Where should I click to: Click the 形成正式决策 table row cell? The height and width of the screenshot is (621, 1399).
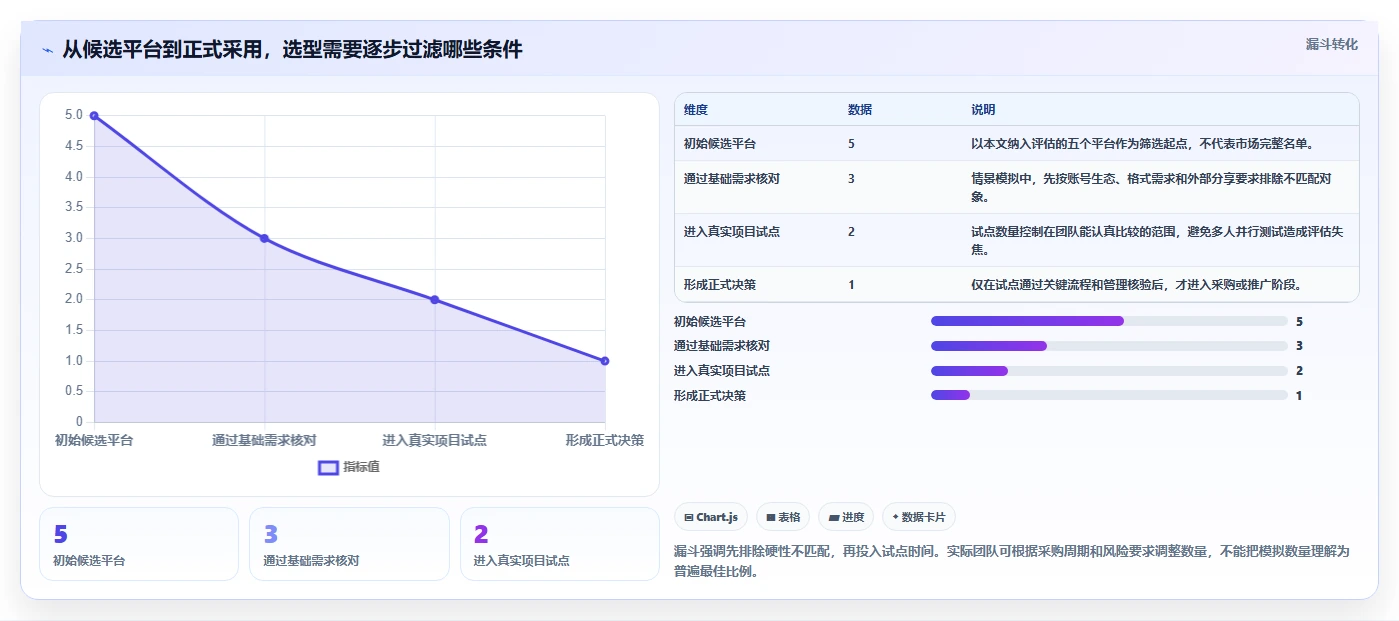click(720, 285)
